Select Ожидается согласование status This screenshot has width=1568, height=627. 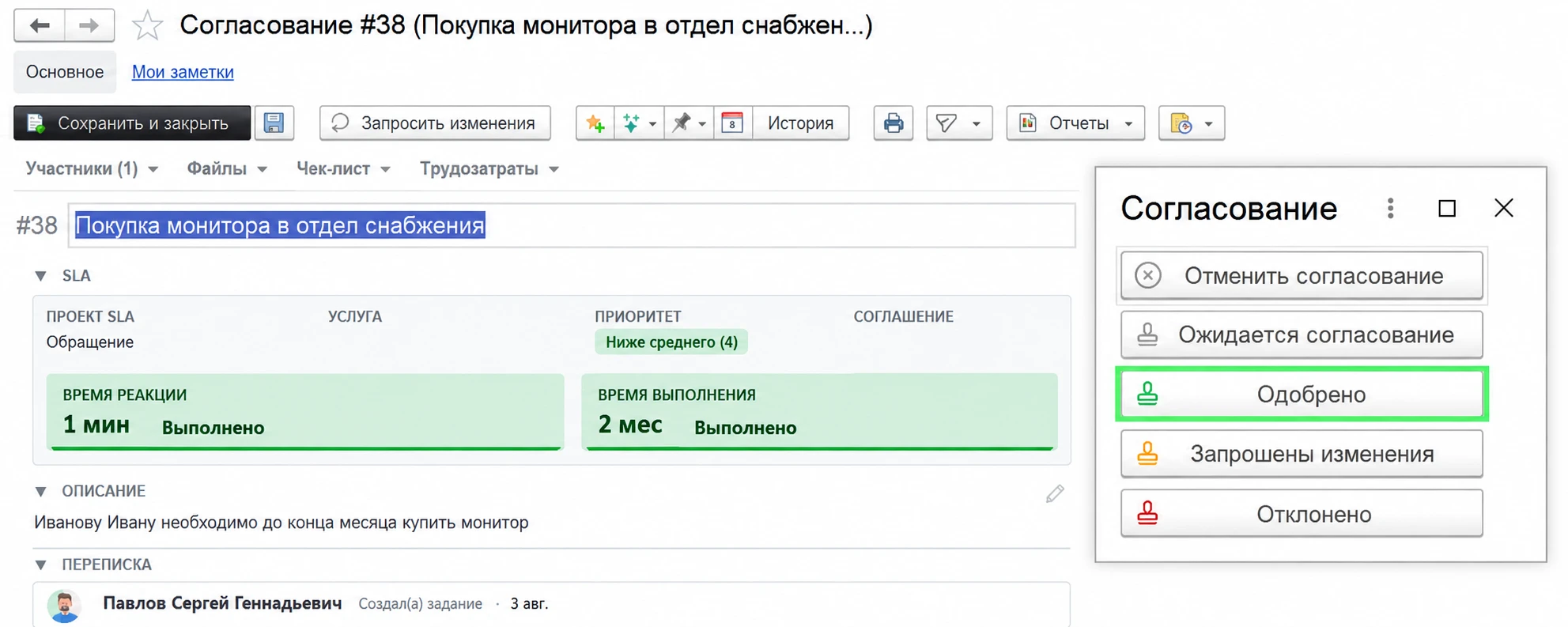1302,335
